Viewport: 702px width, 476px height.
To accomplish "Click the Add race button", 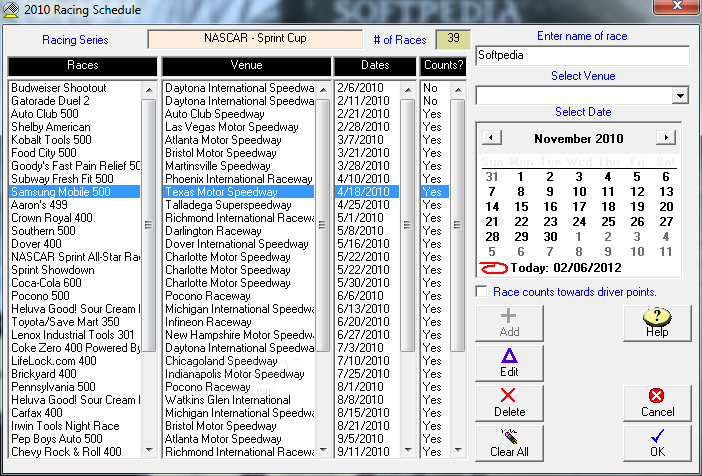I will [x=509, y=323].
